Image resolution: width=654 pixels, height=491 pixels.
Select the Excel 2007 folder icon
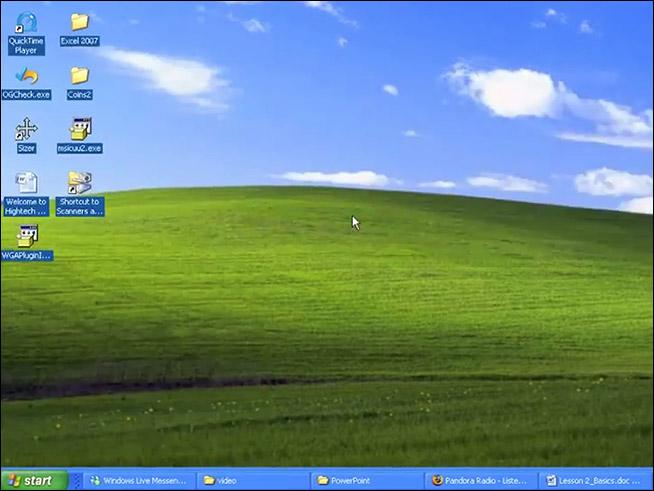[x=79, y=22]
